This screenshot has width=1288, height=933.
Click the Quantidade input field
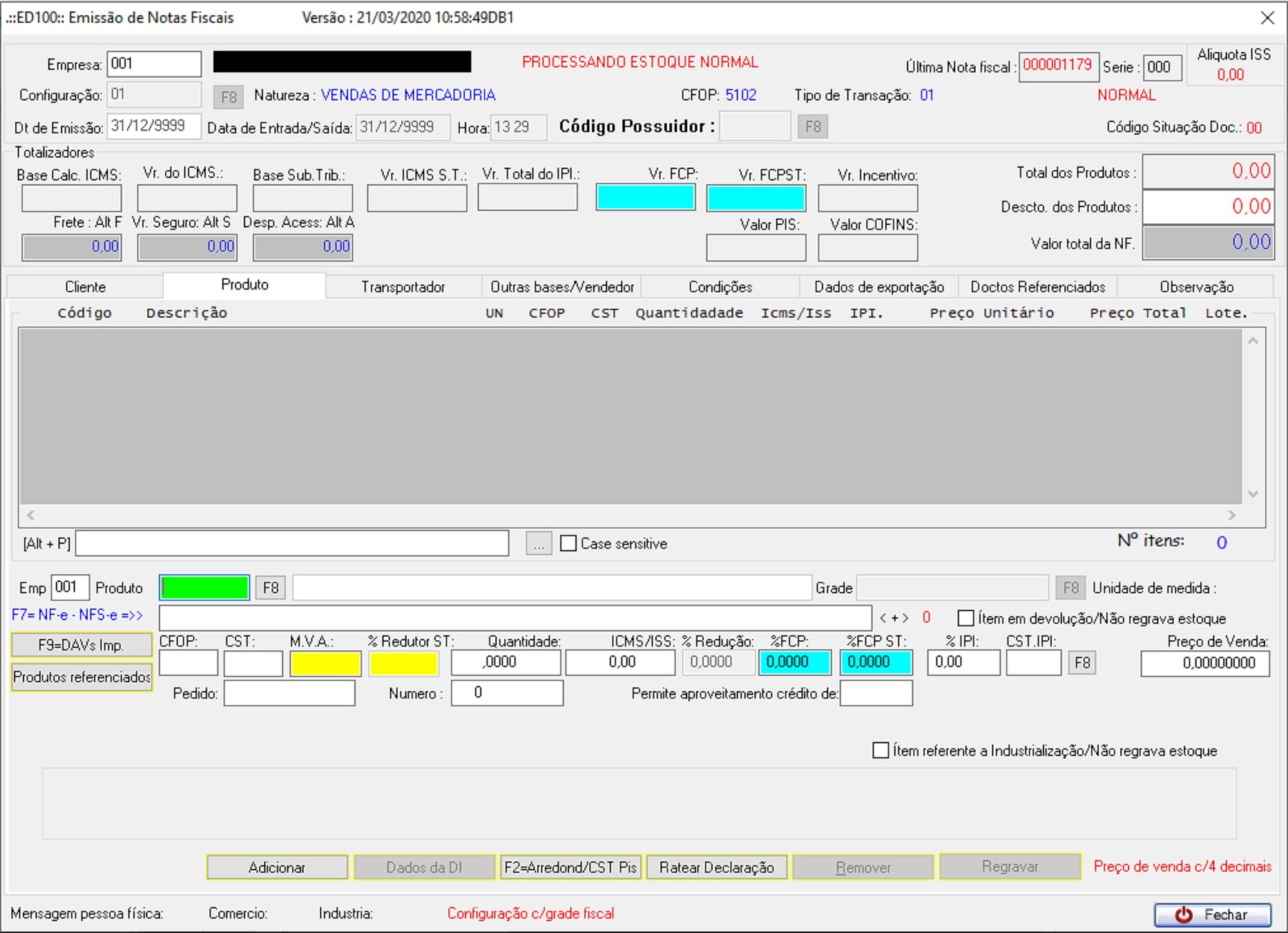click(506, 662)
